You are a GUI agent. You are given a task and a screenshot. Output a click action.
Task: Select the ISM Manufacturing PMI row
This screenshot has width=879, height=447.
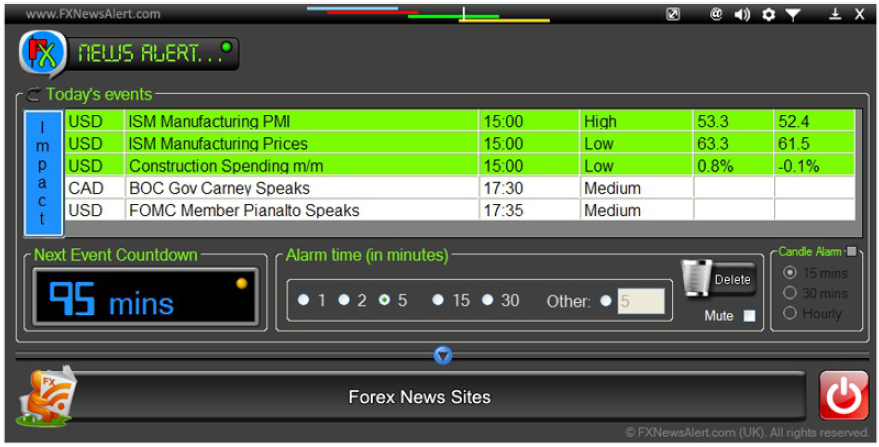pos(460,121)
